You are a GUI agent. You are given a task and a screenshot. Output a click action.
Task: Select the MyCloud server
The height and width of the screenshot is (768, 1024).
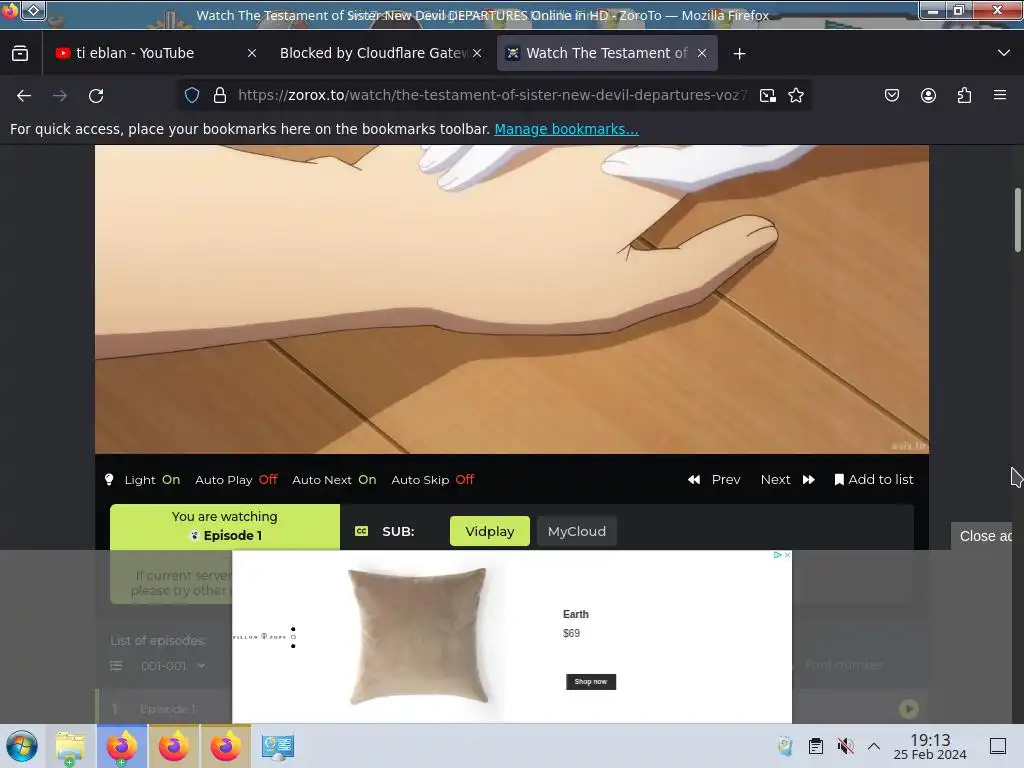click(x=577, y=532)
